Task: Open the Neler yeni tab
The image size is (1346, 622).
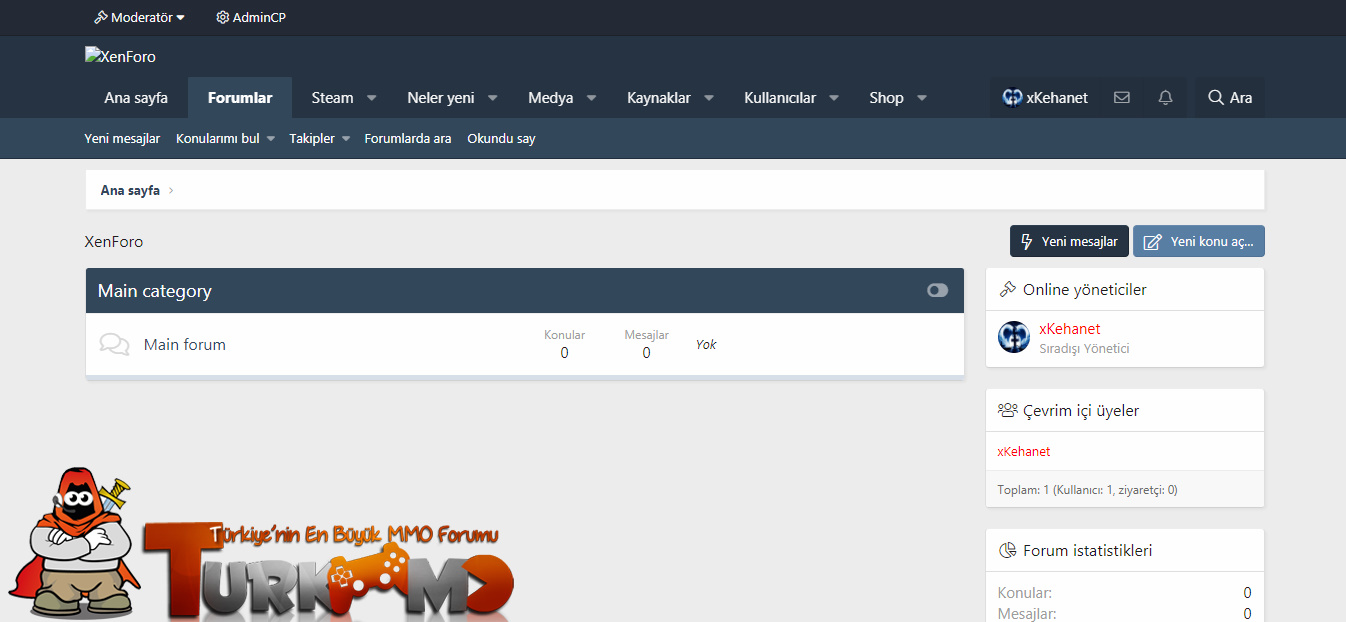Action: [440, 98]
